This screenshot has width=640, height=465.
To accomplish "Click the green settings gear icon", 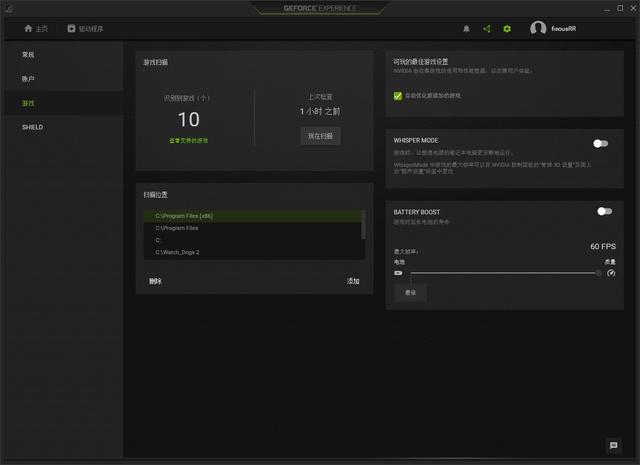I will click(507, 29).
